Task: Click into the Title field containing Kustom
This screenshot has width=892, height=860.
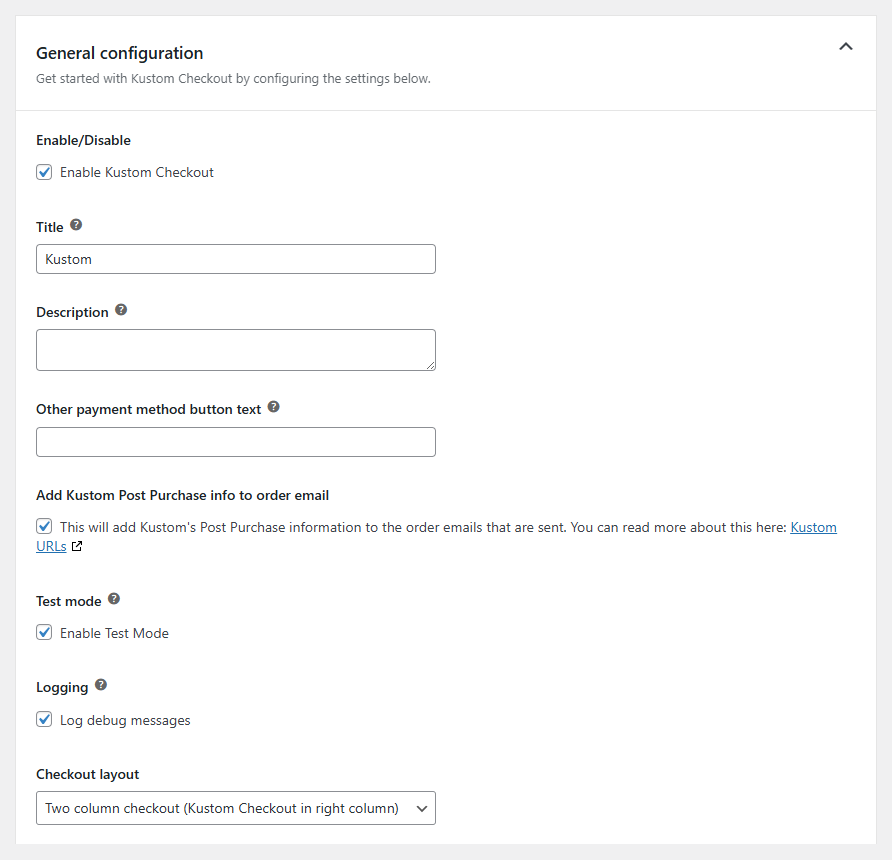Action: [235, 259]
